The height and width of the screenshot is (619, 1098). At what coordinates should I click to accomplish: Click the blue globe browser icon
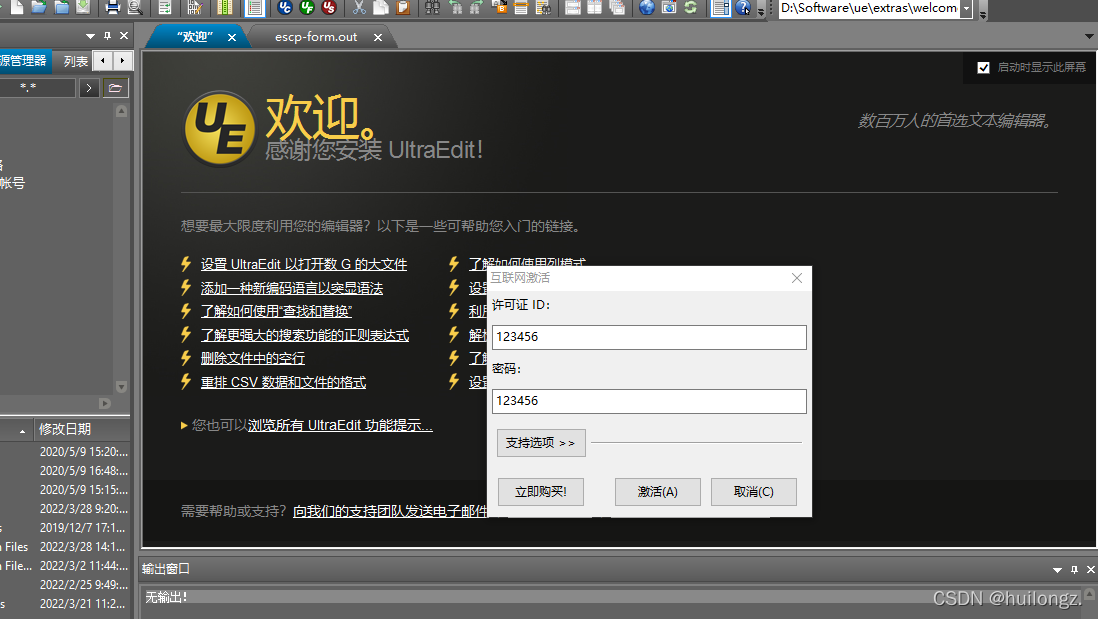(647, 7)
